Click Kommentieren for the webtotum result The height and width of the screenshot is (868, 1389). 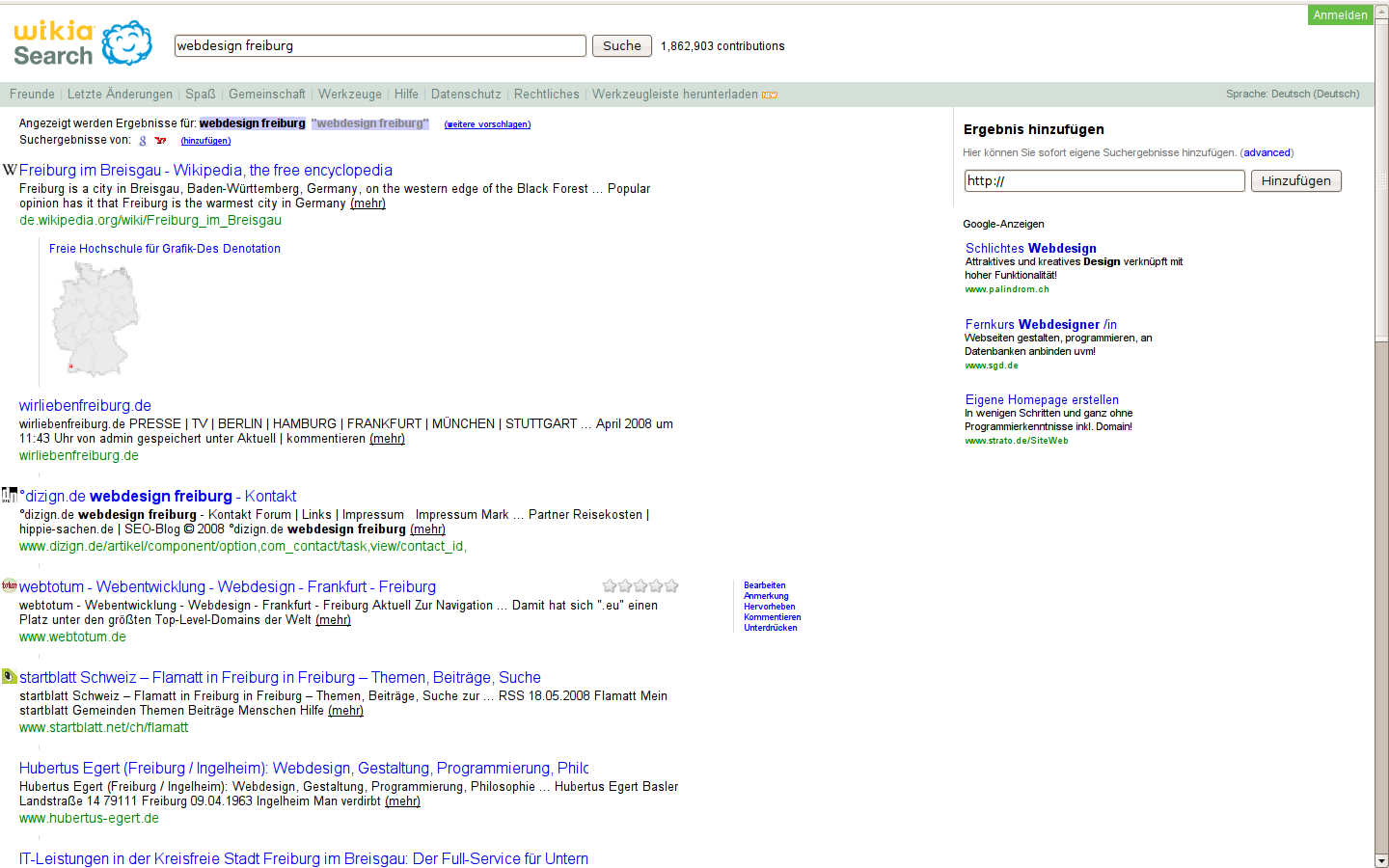(x=773, y=617)
